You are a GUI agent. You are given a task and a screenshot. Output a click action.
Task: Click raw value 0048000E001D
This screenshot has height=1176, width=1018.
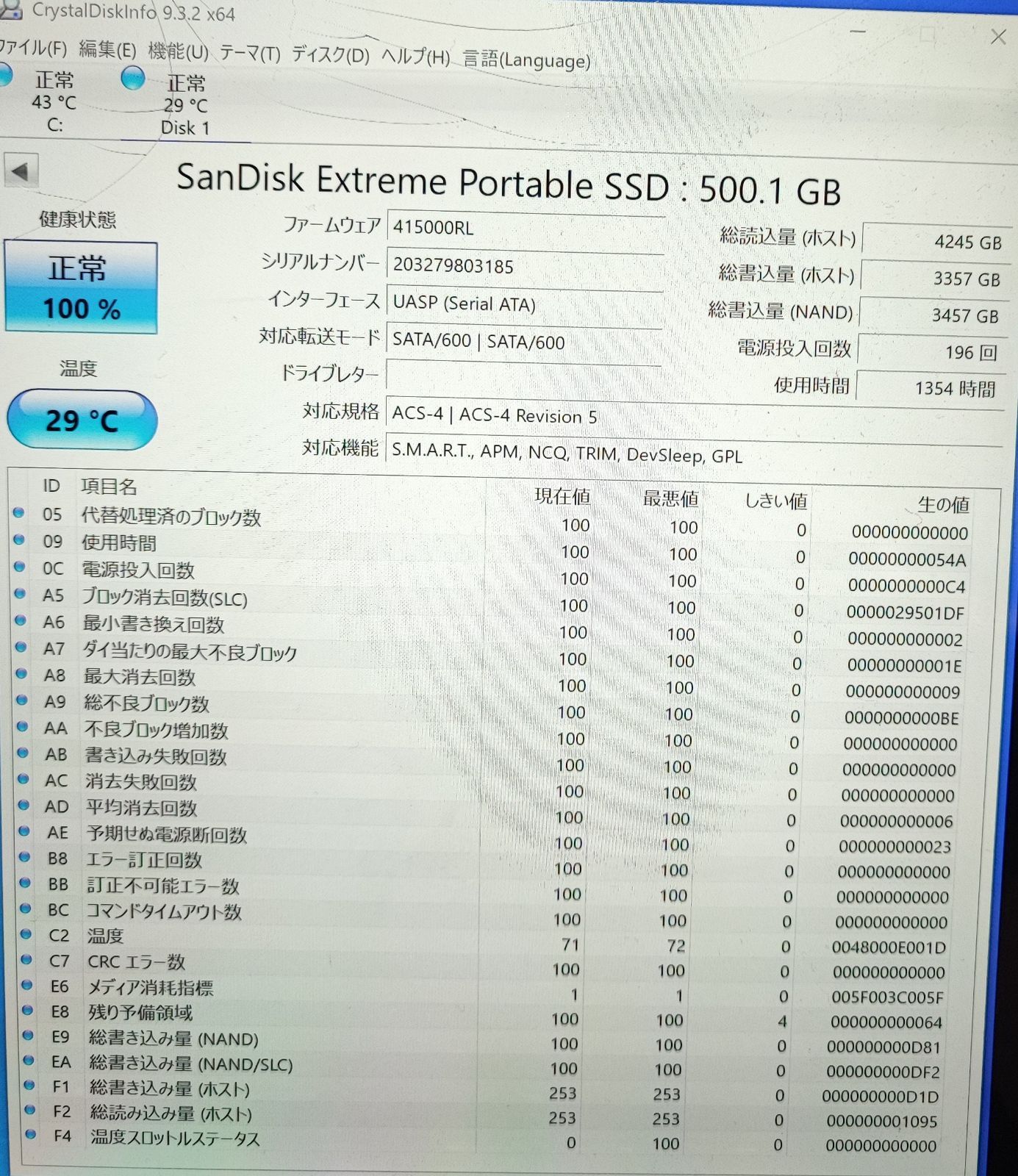point(889,947)
